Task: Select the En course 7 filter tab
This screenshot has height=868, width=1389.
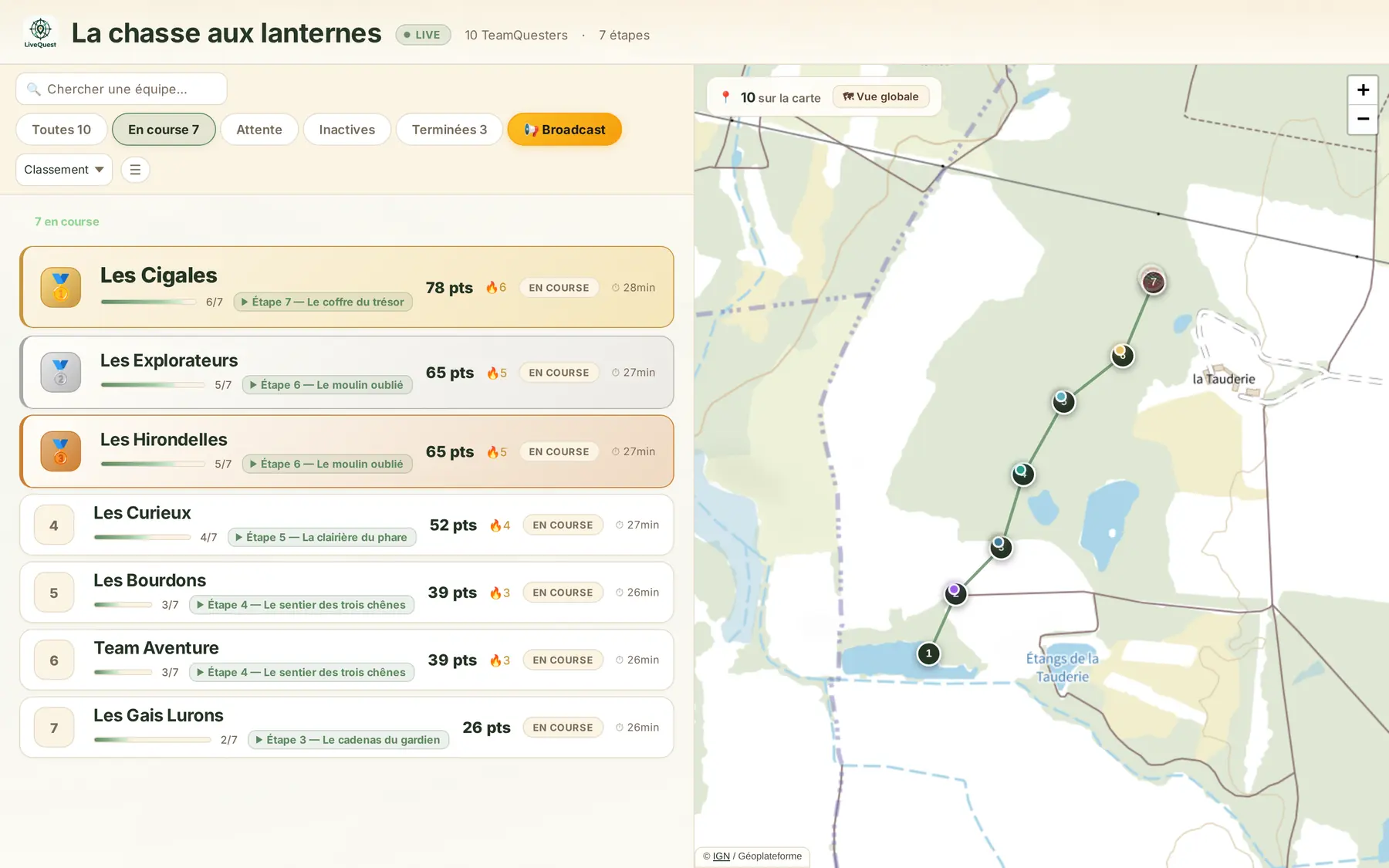Action: [x=164, y=130]
